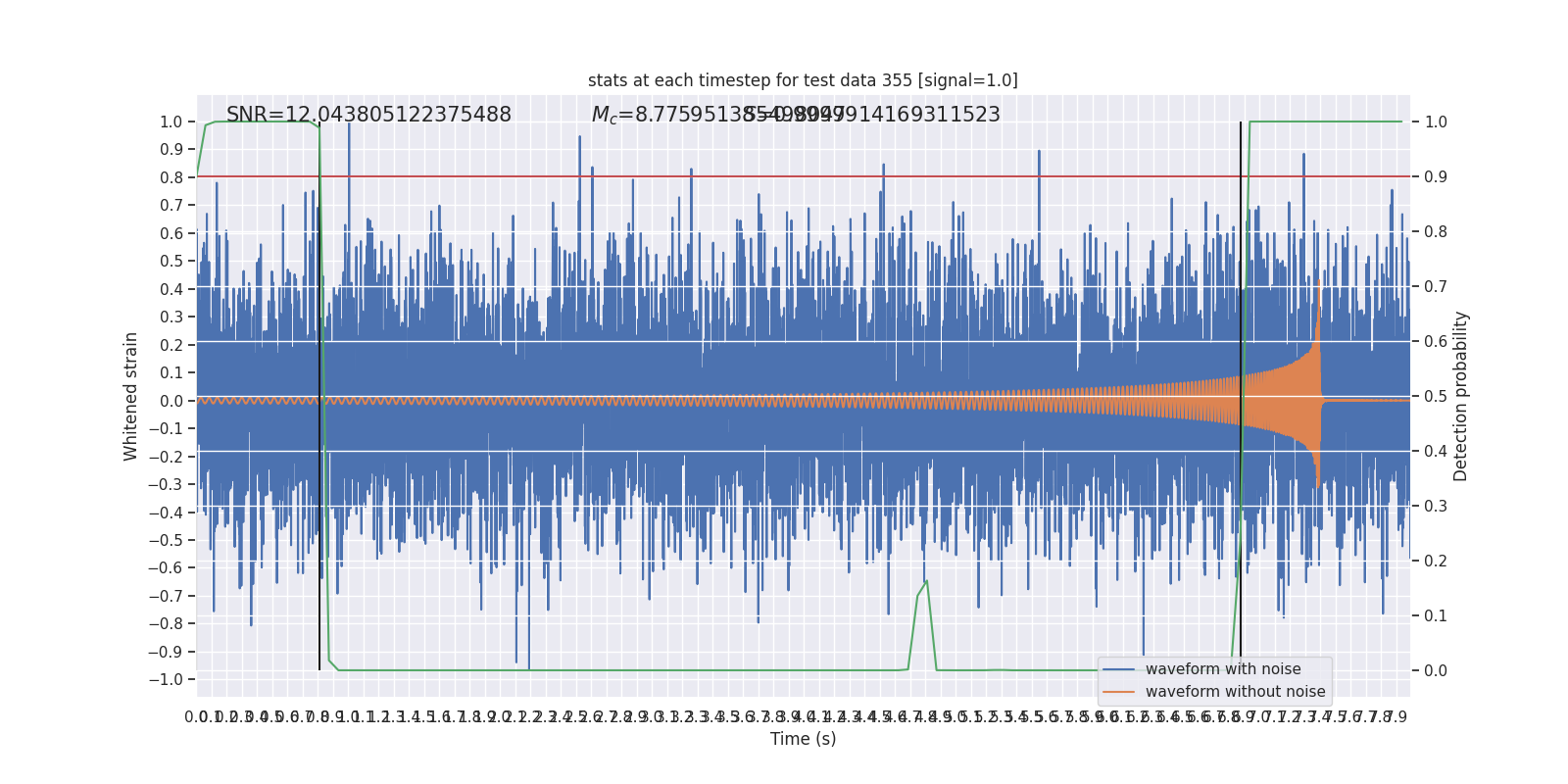1568x784 pixels.
Task: Click the orange legend line swatch
Action: tap(1118, 692)
